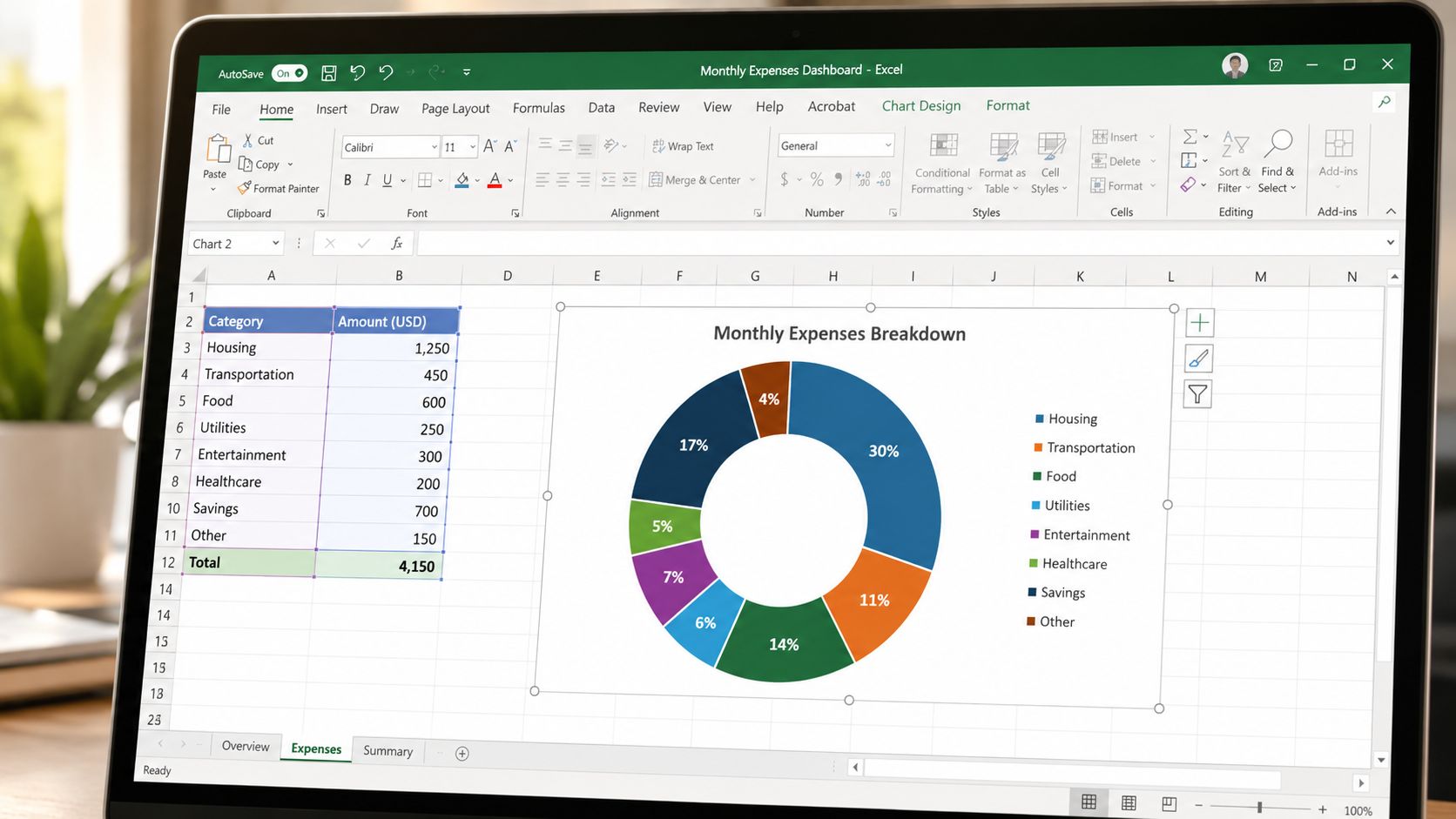This screenshot has width=1456, height=819.
Task: Open Cell Styles gallery
Action: point(1049,163)
